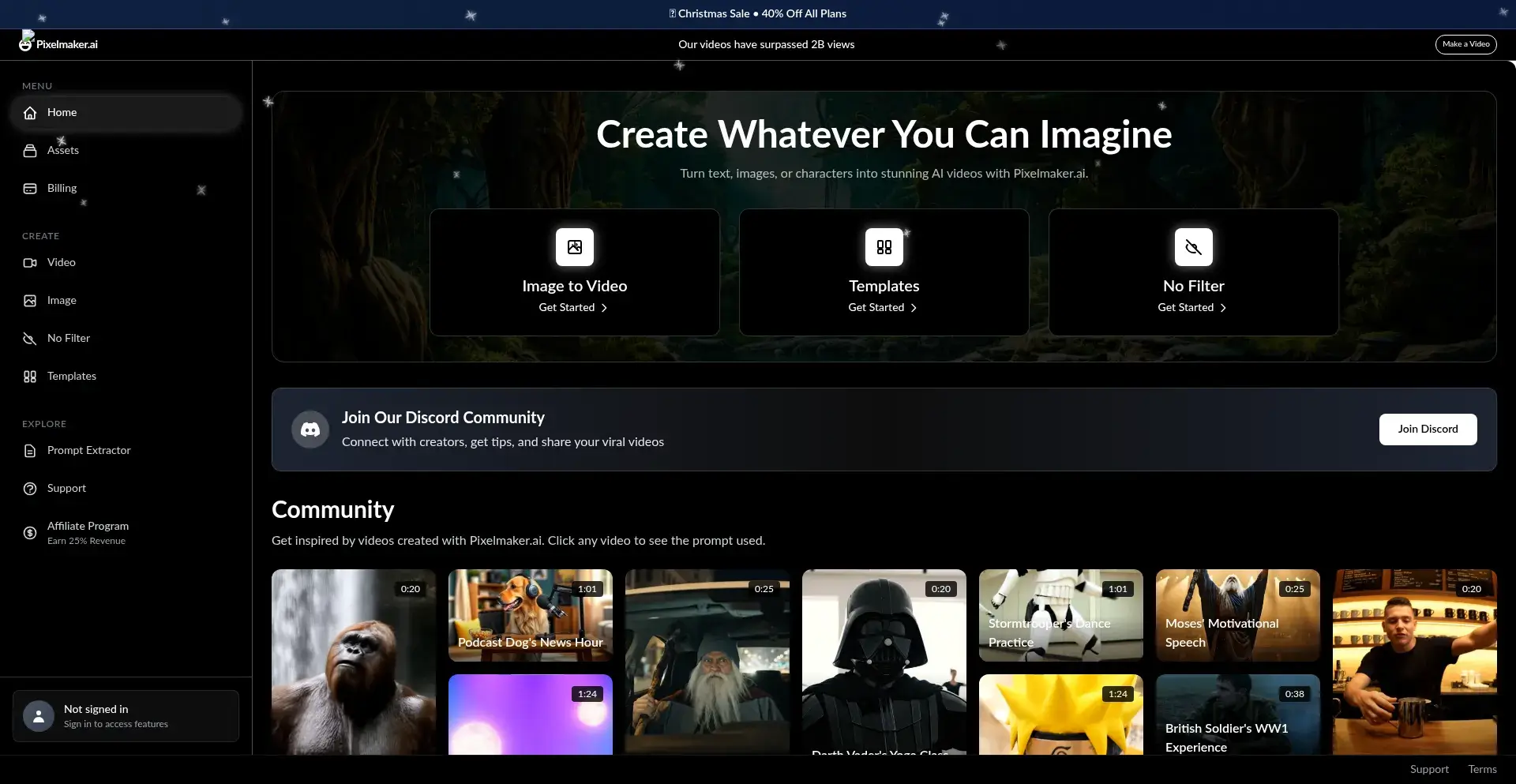Open the Image creation tool icon
This screenshot has width=1516, height=784.
[x=29, y=300]
